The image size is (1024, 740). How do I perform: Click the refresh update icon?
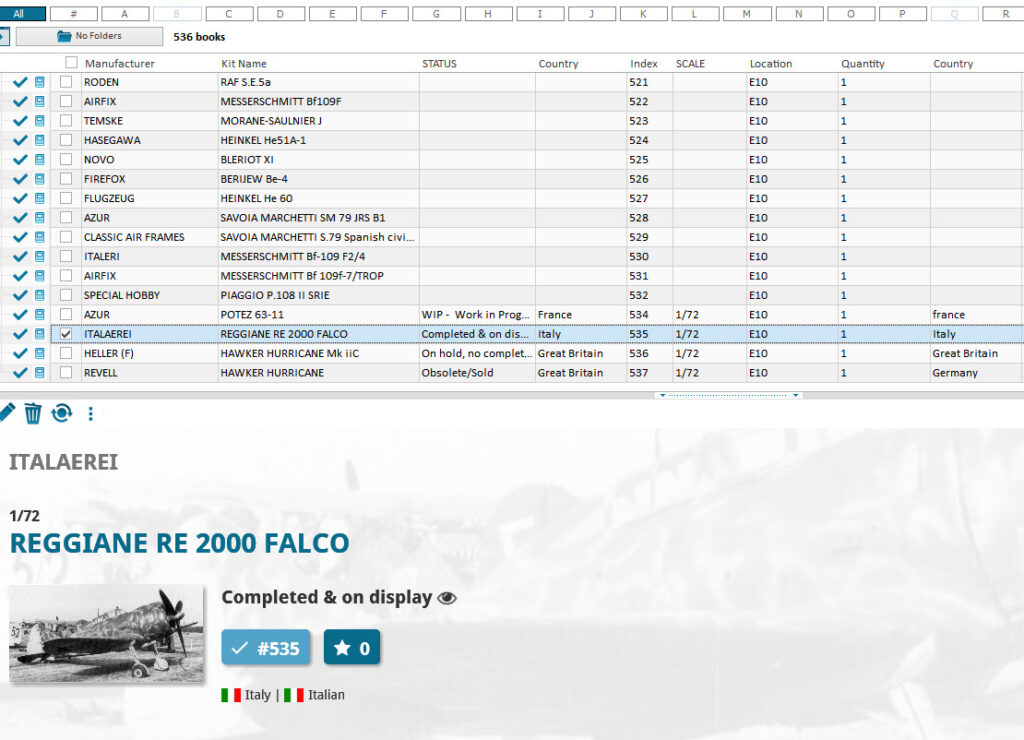tap(62, 413)
